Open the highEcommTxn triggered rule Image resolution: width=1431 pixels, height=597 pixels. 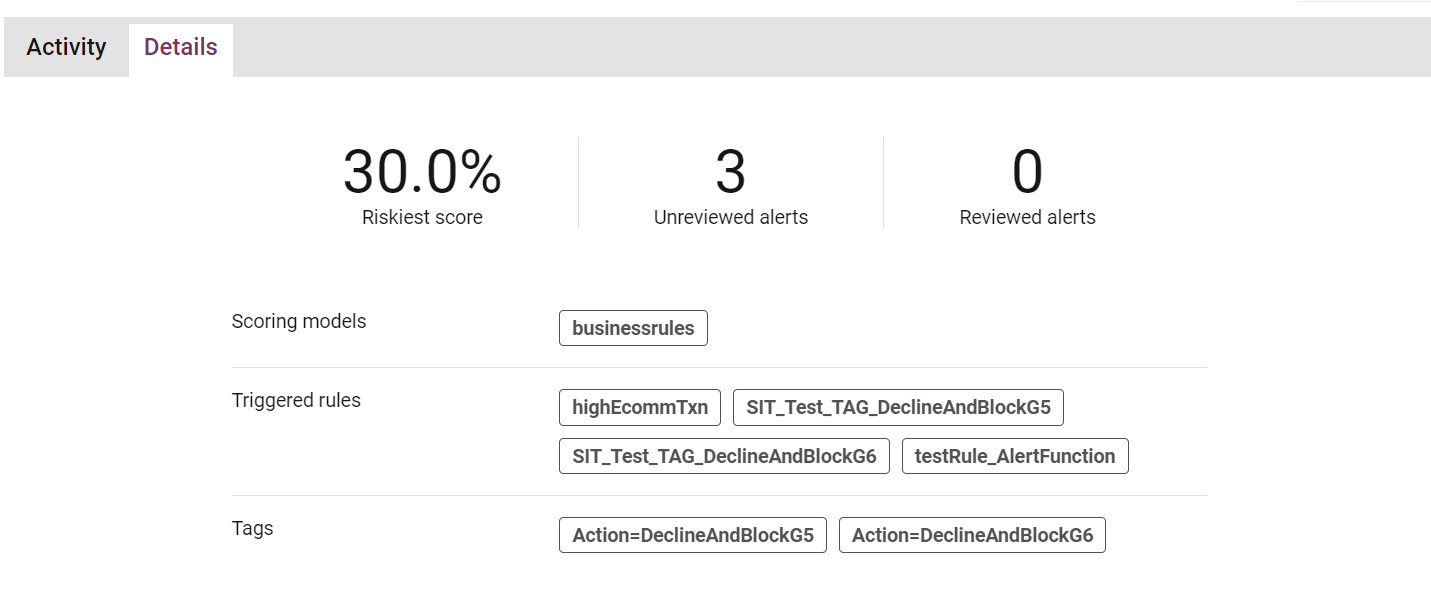[x=640, y=407]
